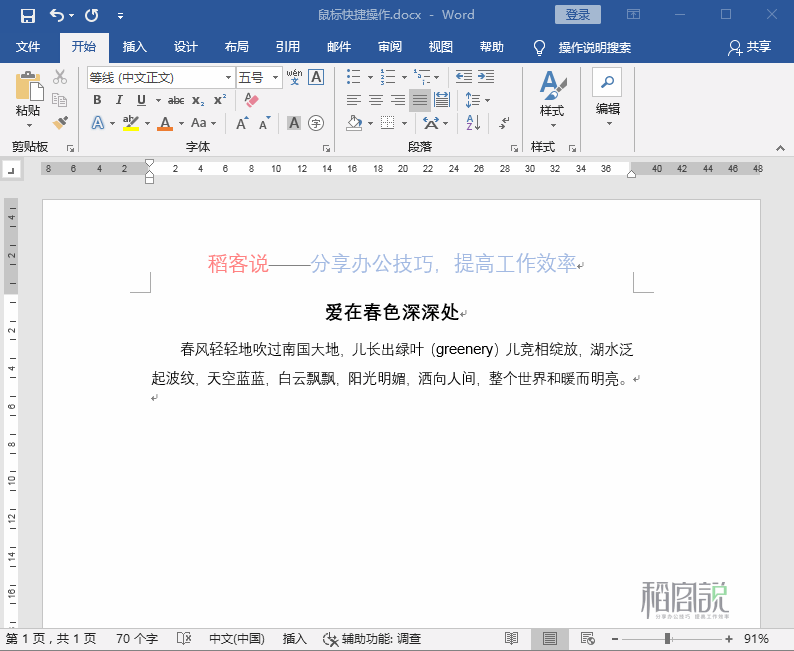The height and width of the screenshot is (651, 794).
Task: Decrease paragraph indent
Action: coord(463,77)
